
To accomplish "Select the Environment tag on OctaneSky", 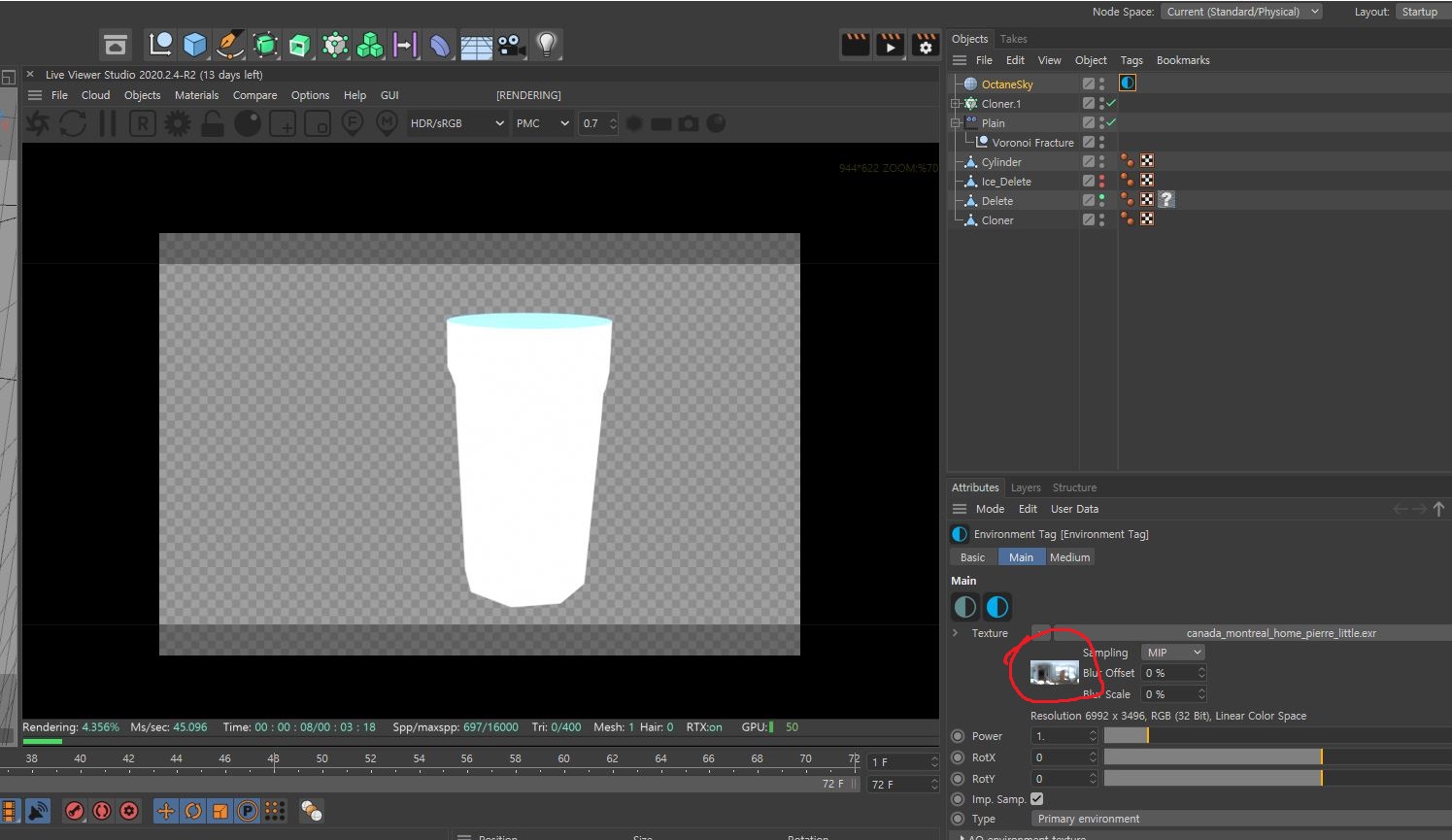I will (x=1128, y=84).
